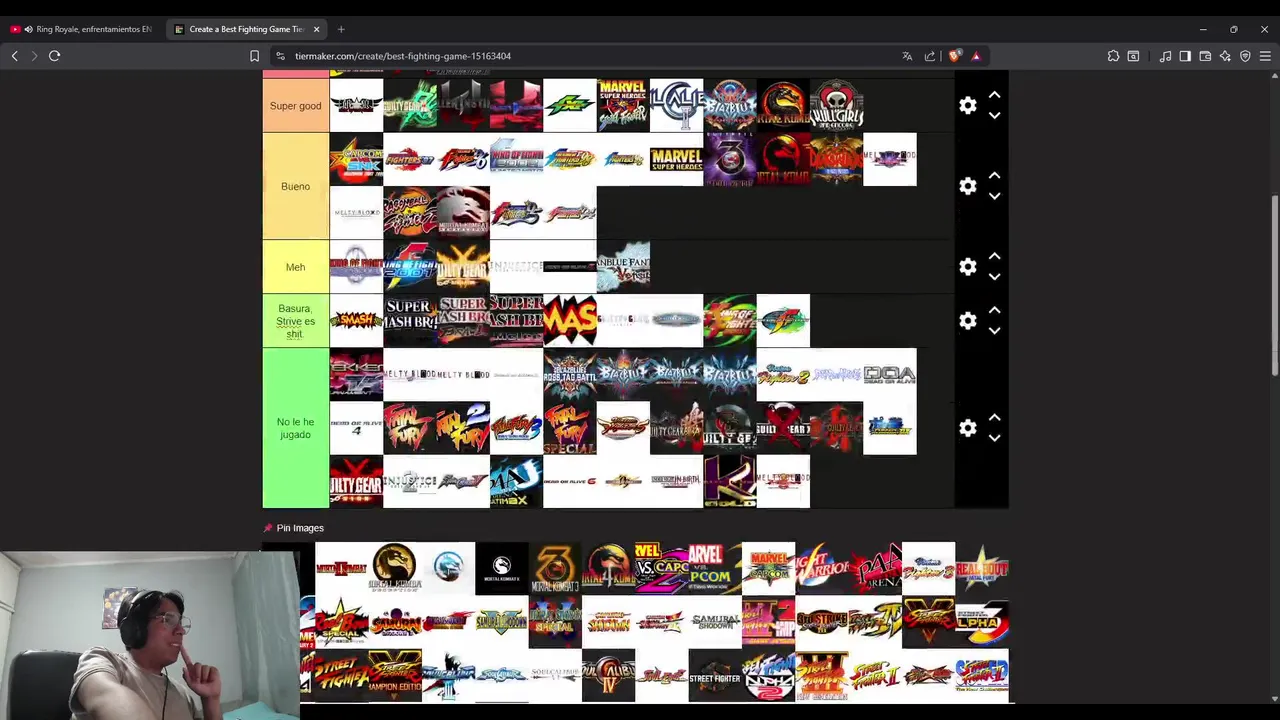Click the Meh tier label
1280x720 pixels.
[x=295, y=267]
